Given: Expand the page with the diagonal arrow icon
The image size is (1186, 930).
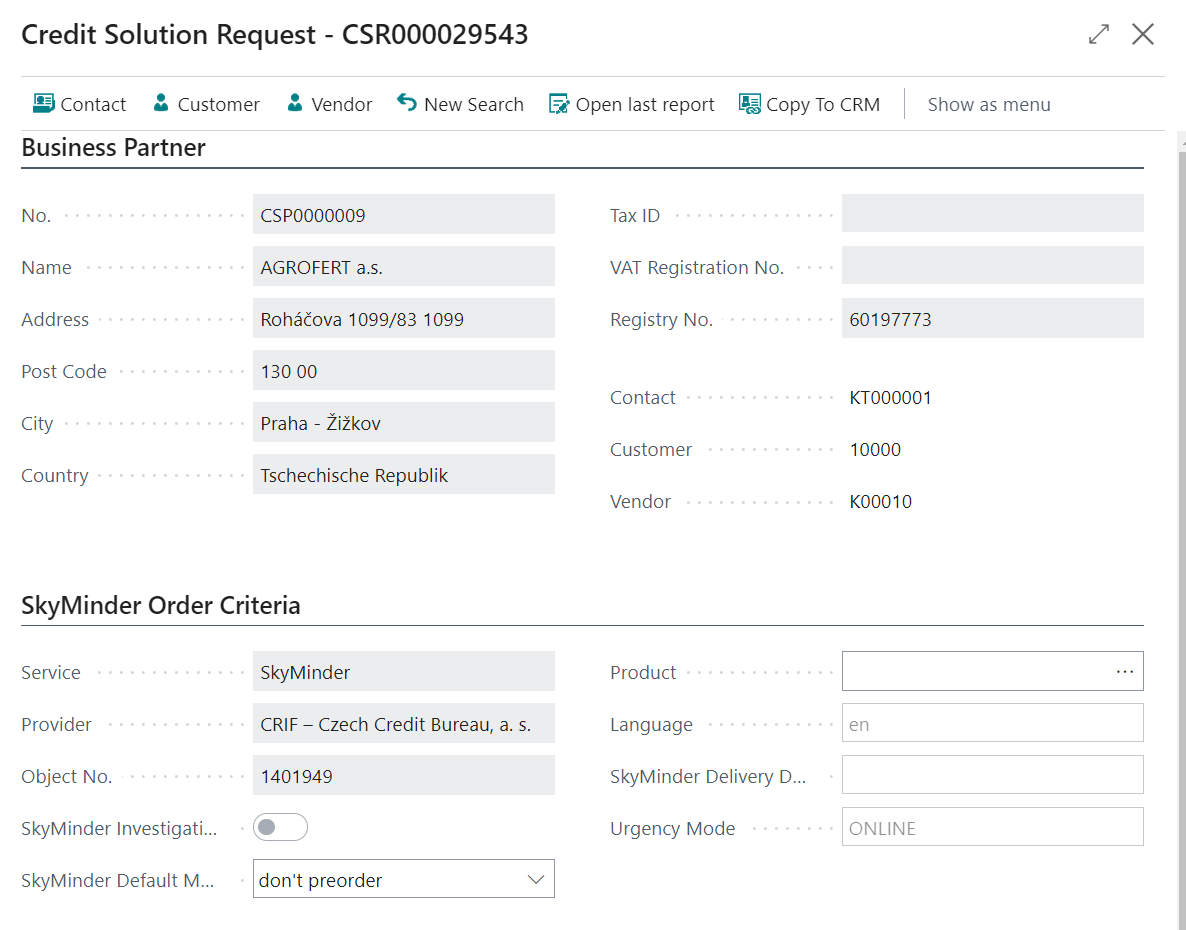Looking at the screenshot, I should tap(1098, 33).
